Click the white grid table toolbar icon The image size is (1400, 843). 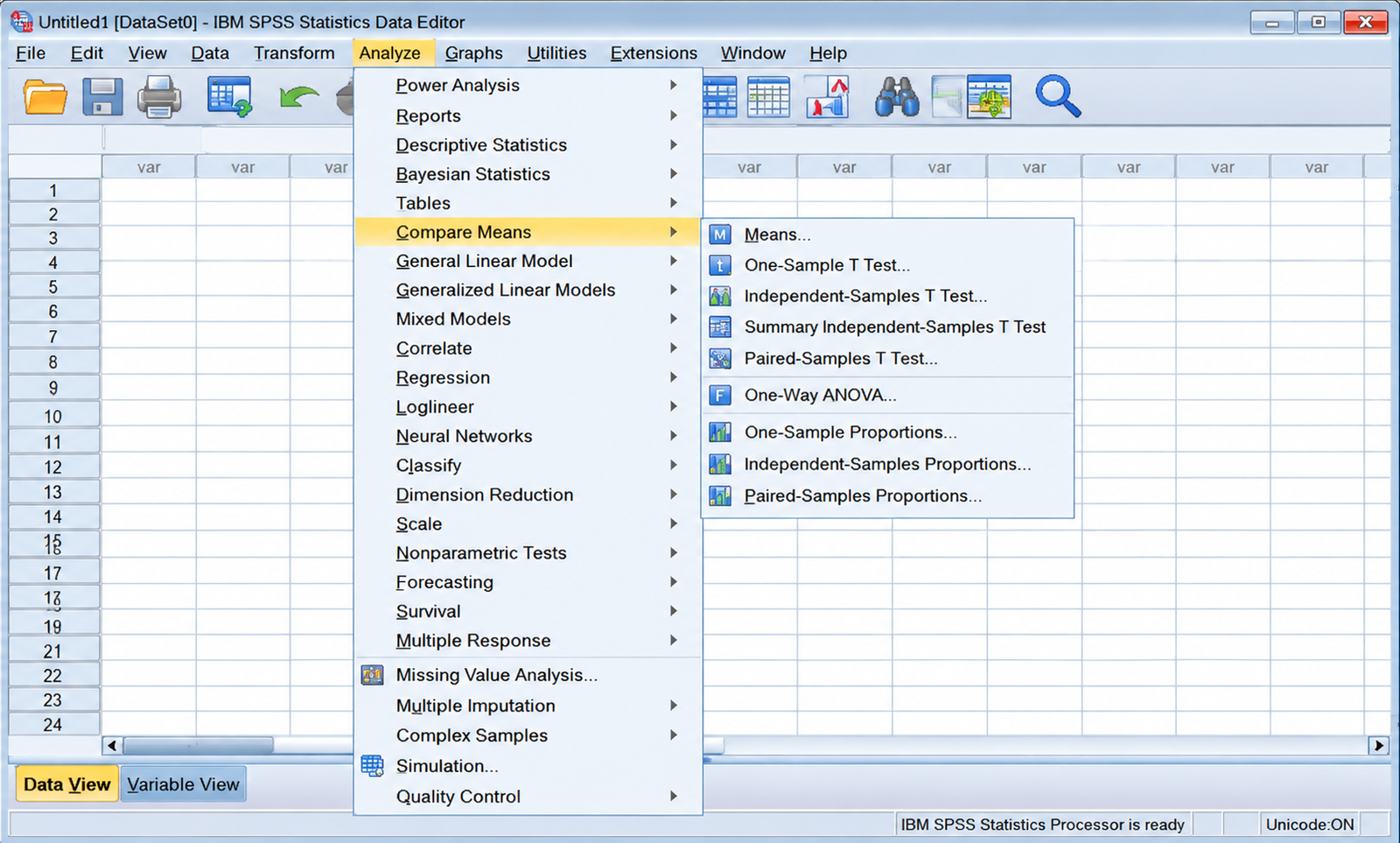pos(769,96)
